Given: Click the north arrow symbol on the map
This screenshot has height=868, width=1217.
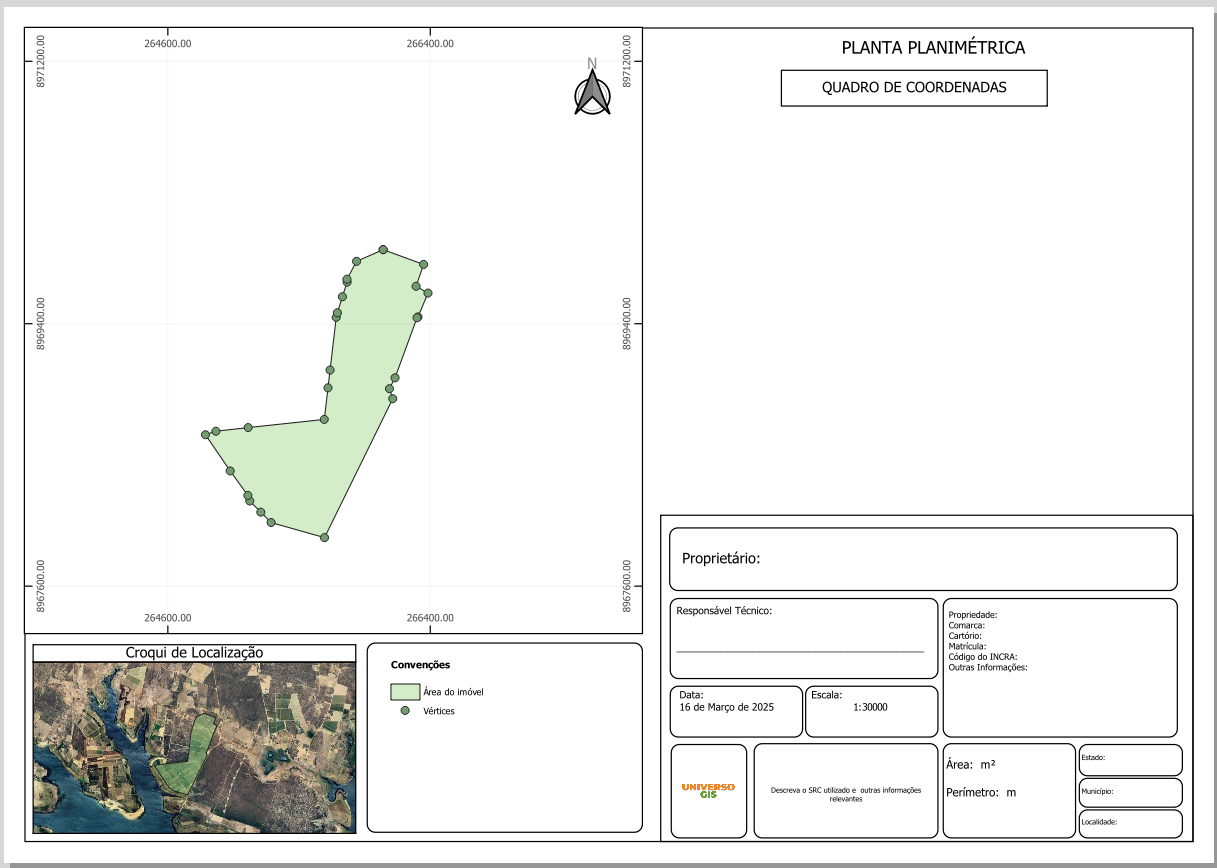Looking at the screenshot, I should point(592,90).
